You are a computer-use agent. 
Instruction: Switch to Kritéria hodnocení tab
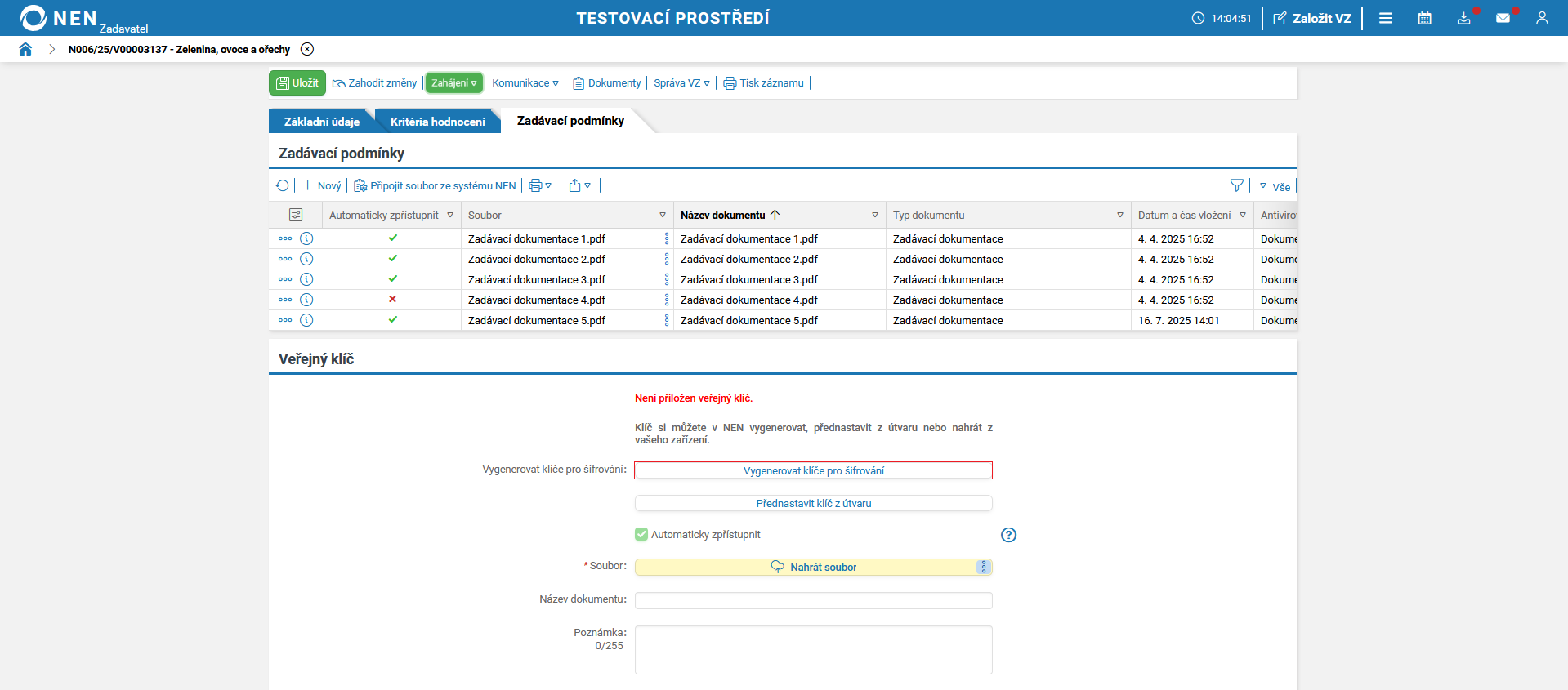(437, 122)
